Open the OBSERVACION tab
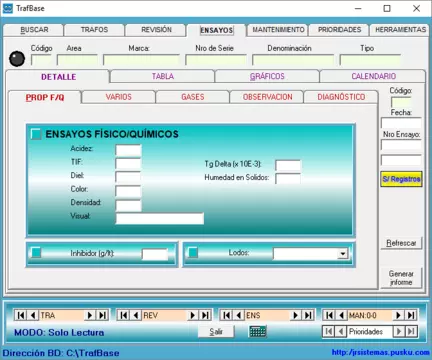Image resolution: width=432 pixels, height=360 pixels. pos(267,97)
